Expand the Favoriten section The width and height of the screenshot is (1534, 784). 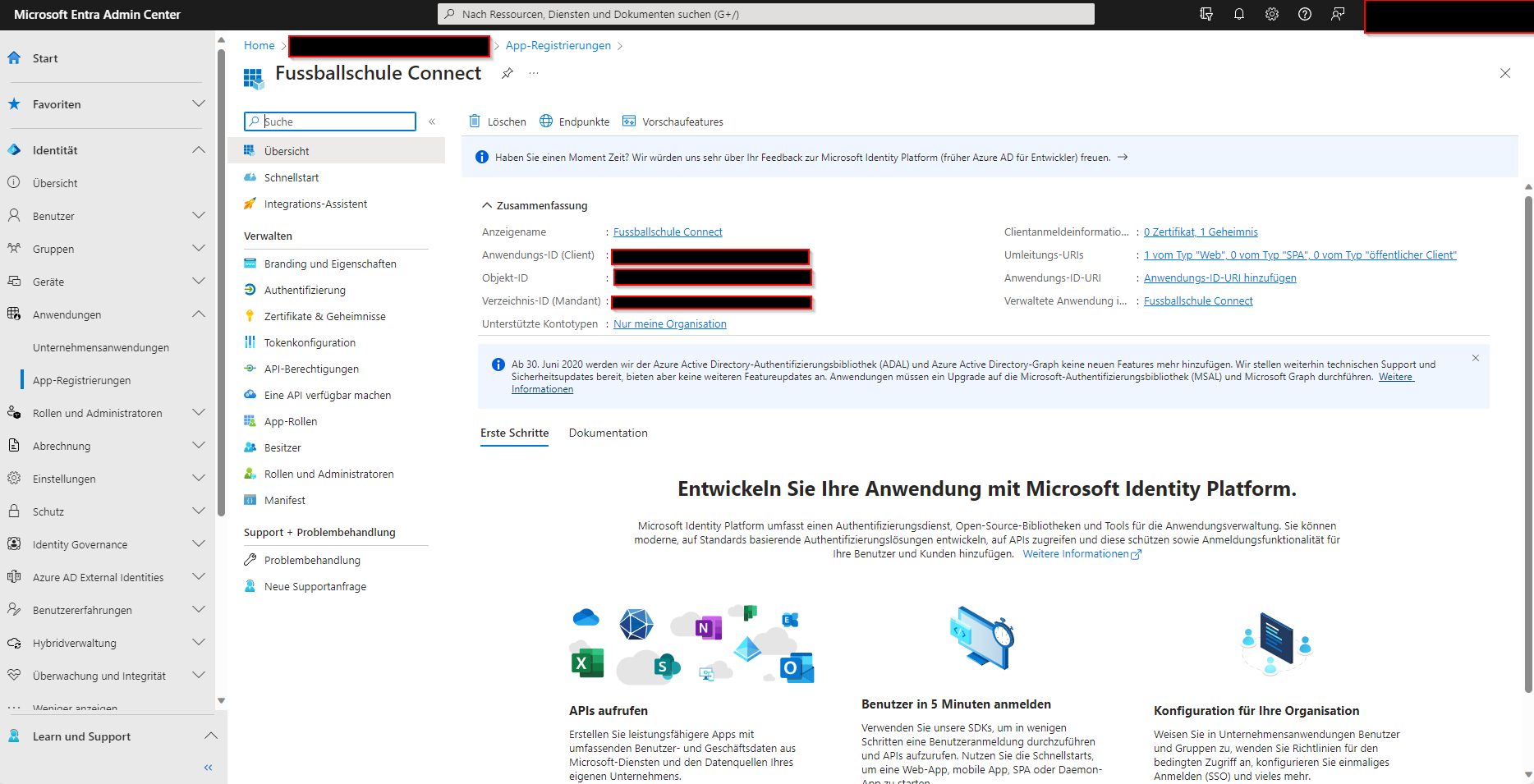pyautogui.click(x=198, y=104)
